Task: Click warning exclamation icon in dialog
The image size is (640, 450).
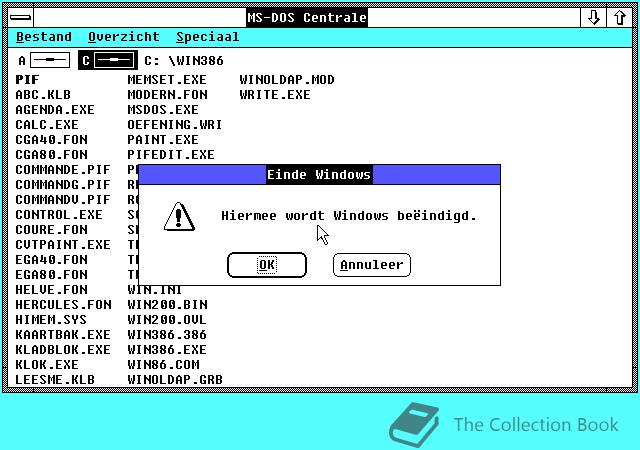Action: click(179, 217)
